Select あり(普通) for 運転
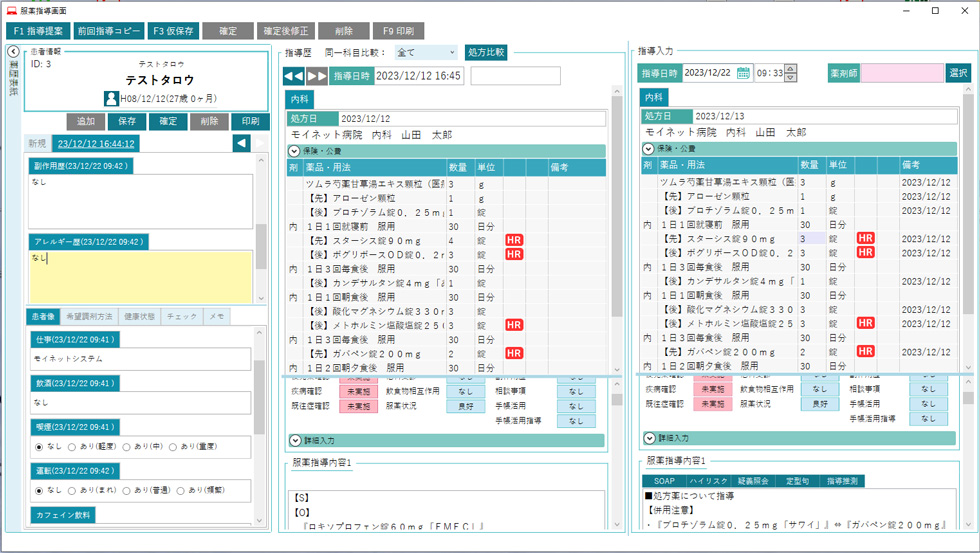980x553 pixels. [x=139, y=490]
